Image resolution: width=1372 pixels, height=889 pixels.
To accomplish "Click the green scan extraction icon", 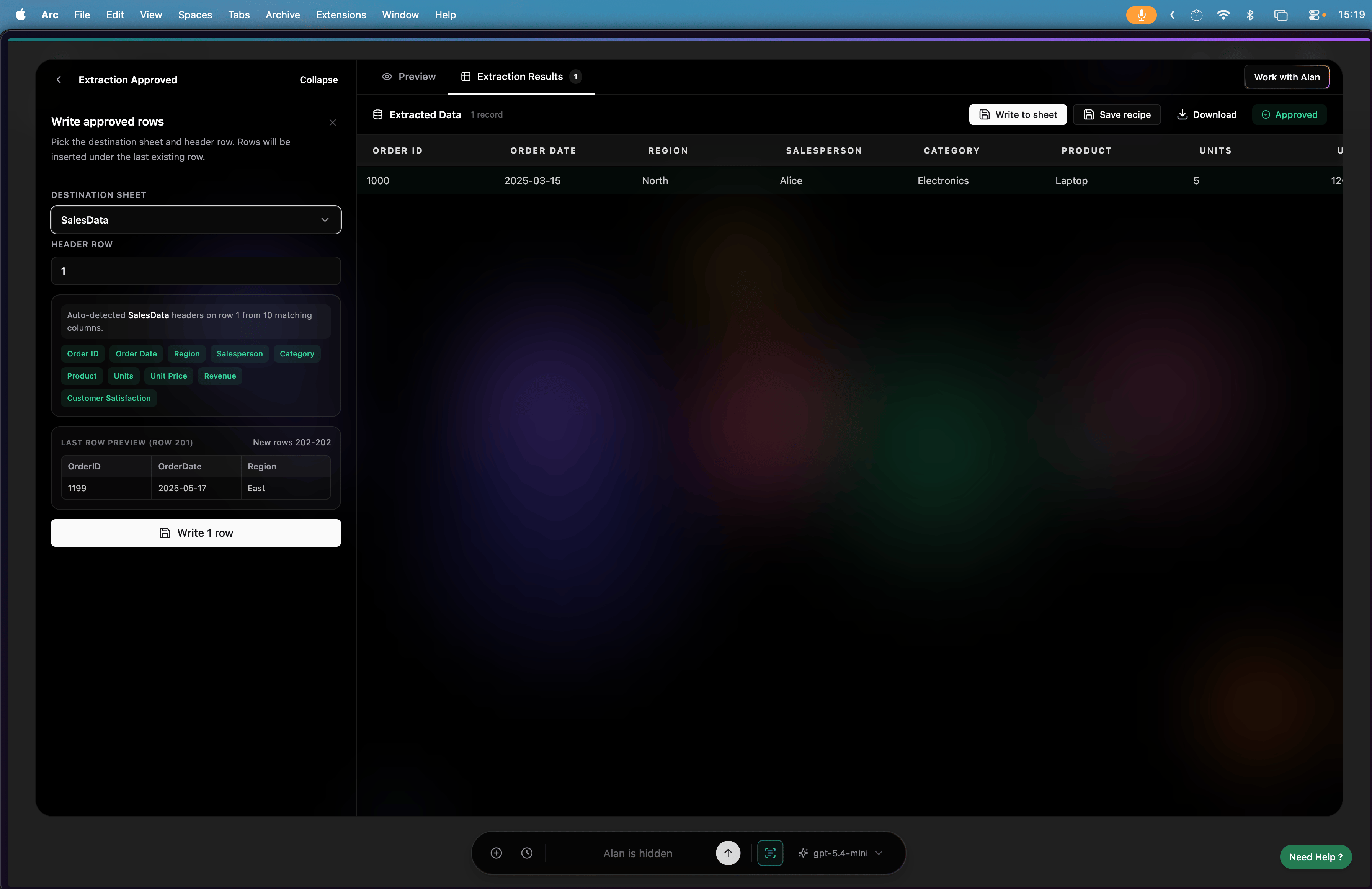I will [770, 853].
